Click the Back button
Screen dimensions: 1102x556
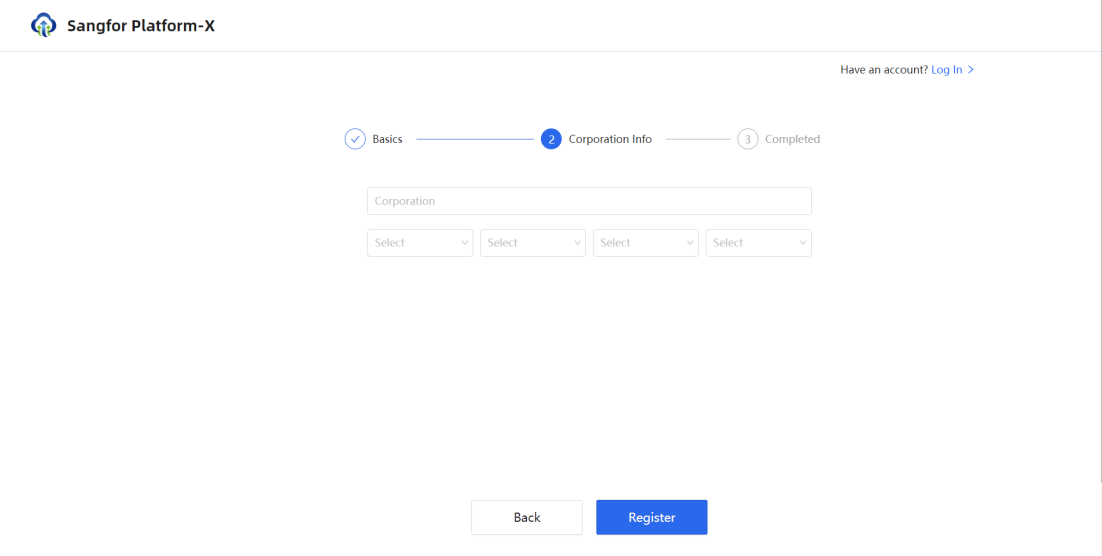(x=527, y=517)
